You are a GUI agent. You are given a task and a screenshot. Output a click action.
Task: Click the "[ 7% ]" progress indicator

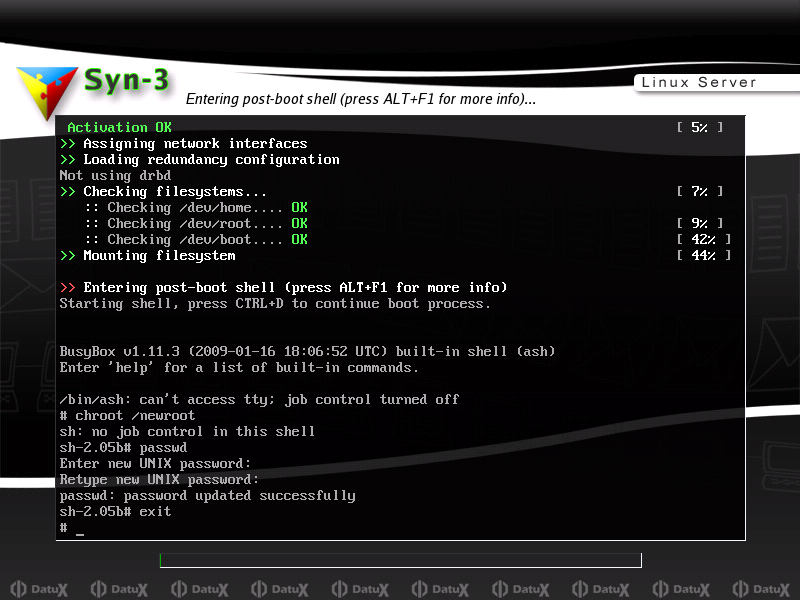699,191
